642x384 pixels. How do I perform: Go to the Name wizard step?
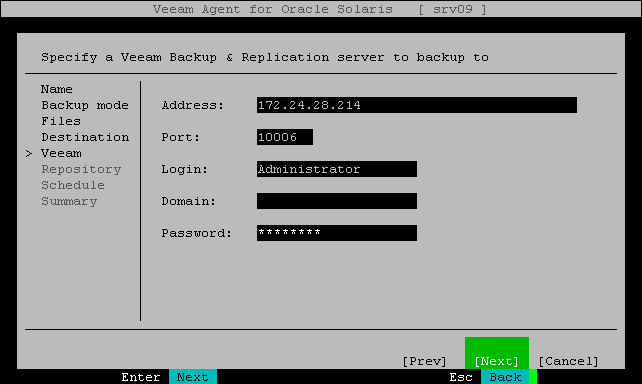[x=57, y=89]
